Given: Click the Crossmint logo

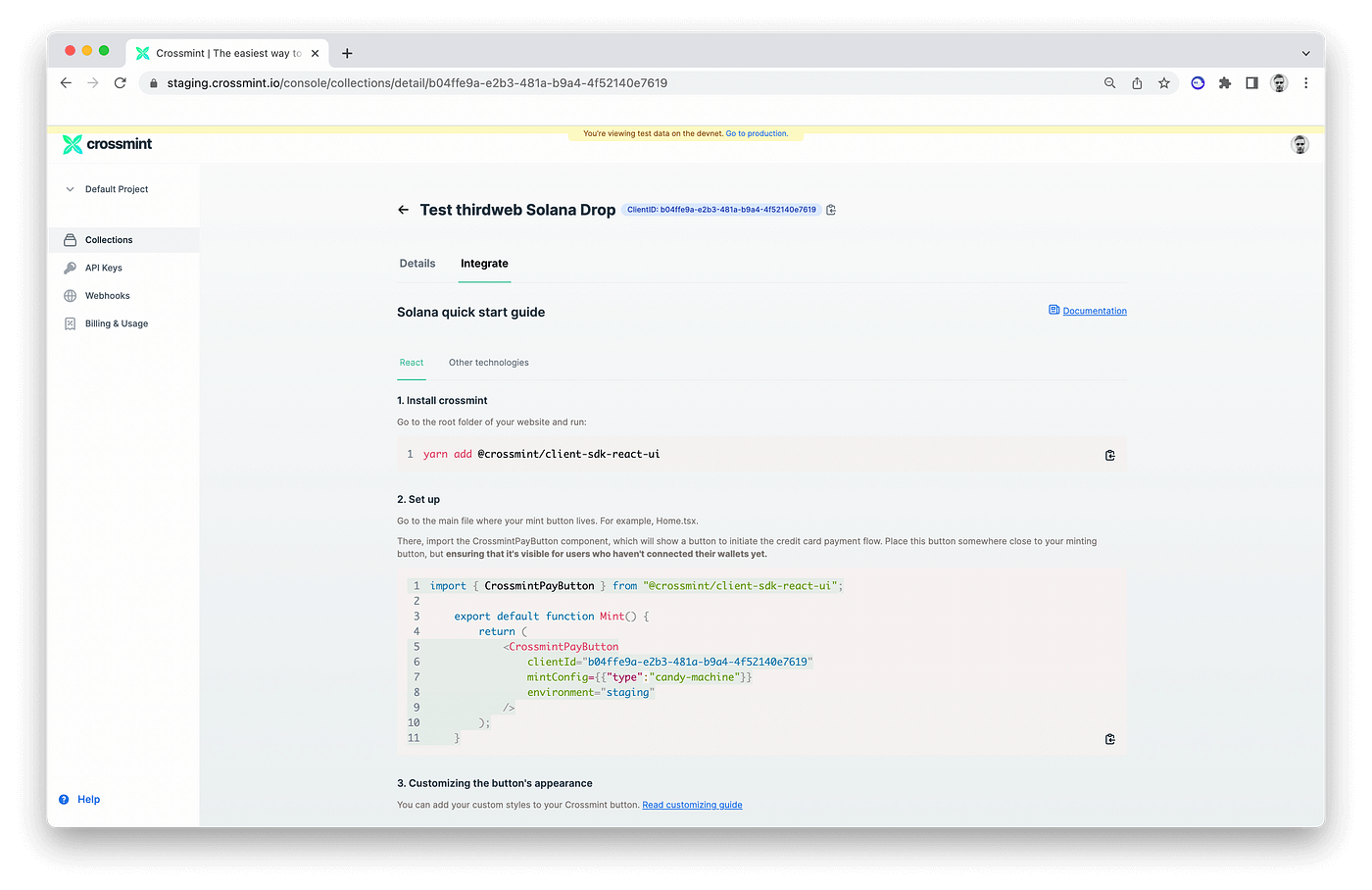Looking at the screenshot, I should point(107,144).
